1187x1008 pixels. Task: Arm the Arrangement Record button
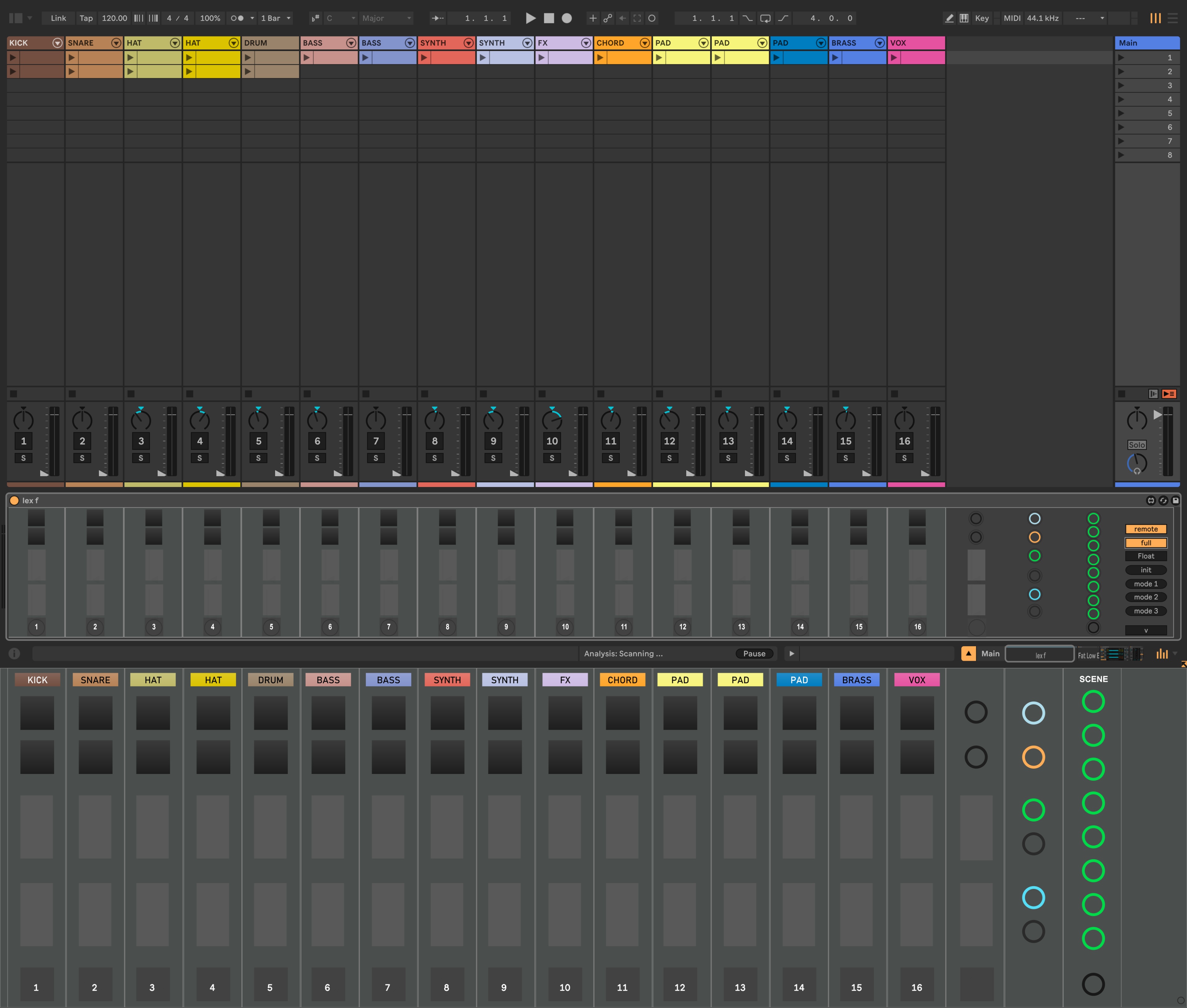tap(567, 18)
